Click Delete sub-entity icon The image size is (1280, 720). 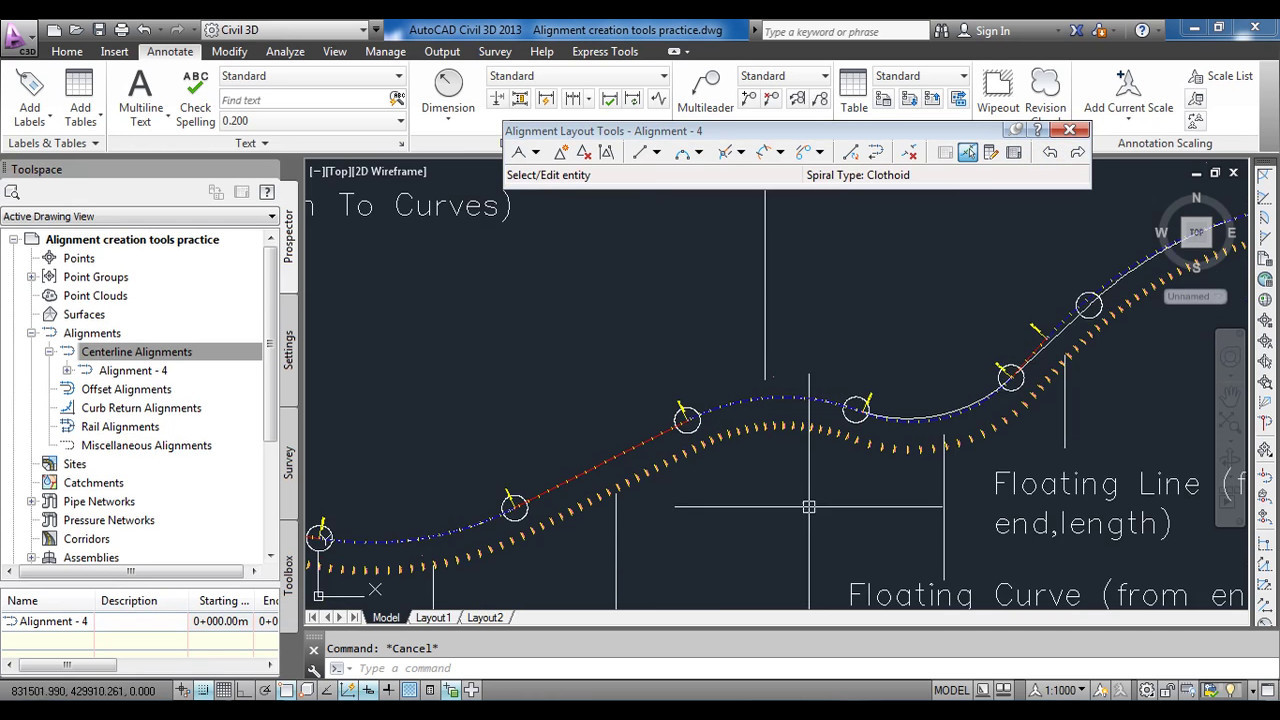[909, 152]
